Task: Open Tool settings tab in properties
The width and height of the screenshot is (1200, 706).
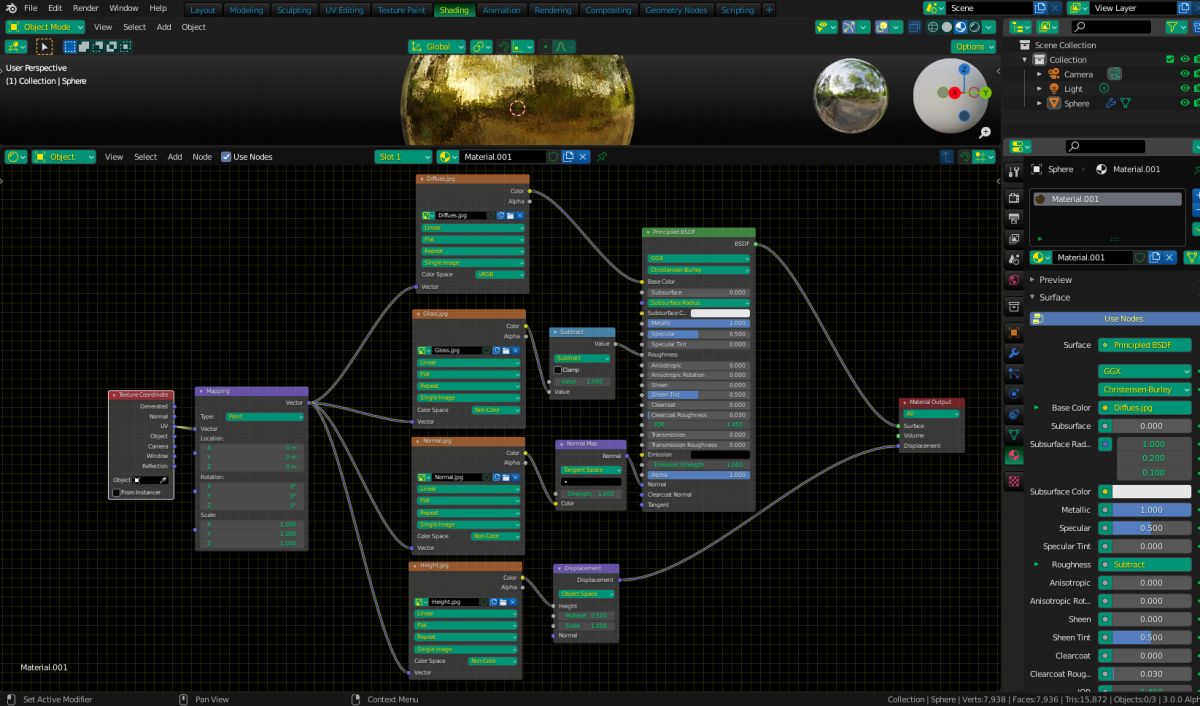Action: 1014,171
